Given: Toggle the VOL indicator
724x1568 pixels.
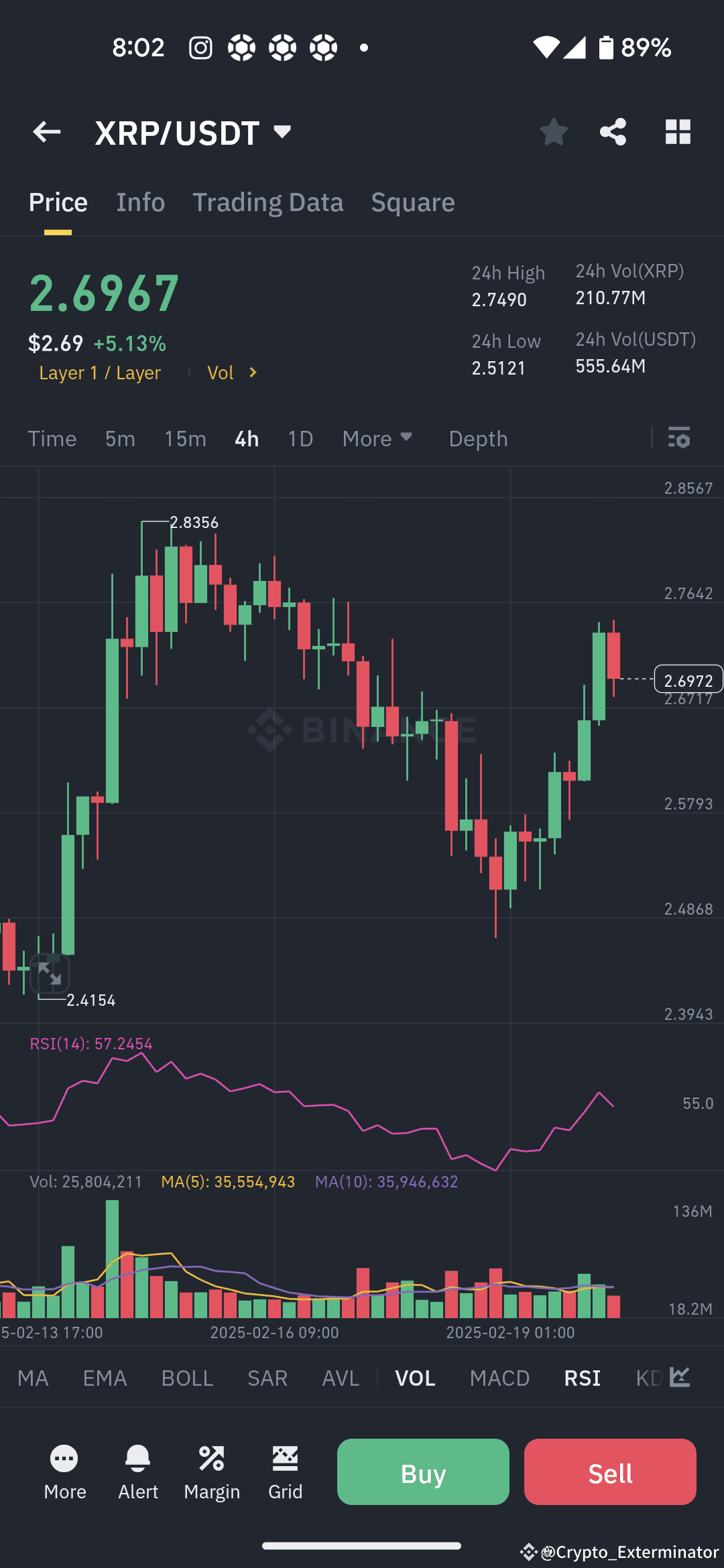Looking at the screenshot, I should tap(415, 1378).
